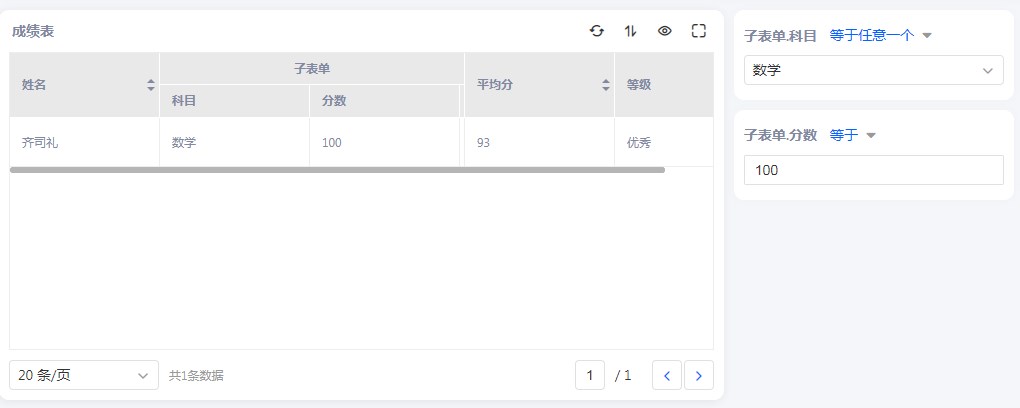Click the current page number box
Screen dimensions: 1020x408
pos(589,375)
